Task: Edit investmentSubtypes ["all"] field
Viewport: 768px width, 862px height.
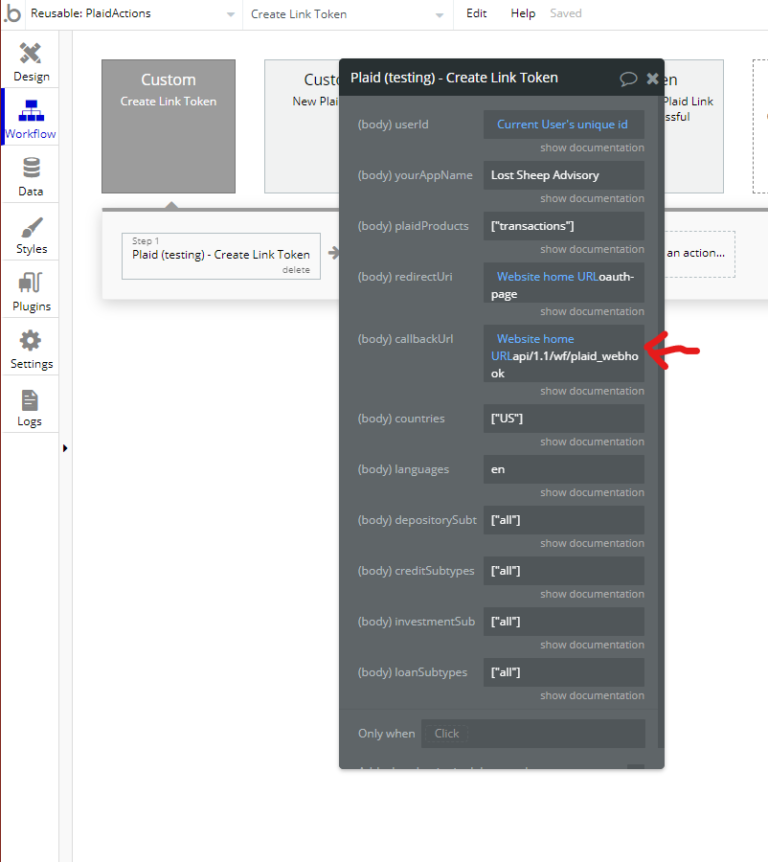Action: 563,622
